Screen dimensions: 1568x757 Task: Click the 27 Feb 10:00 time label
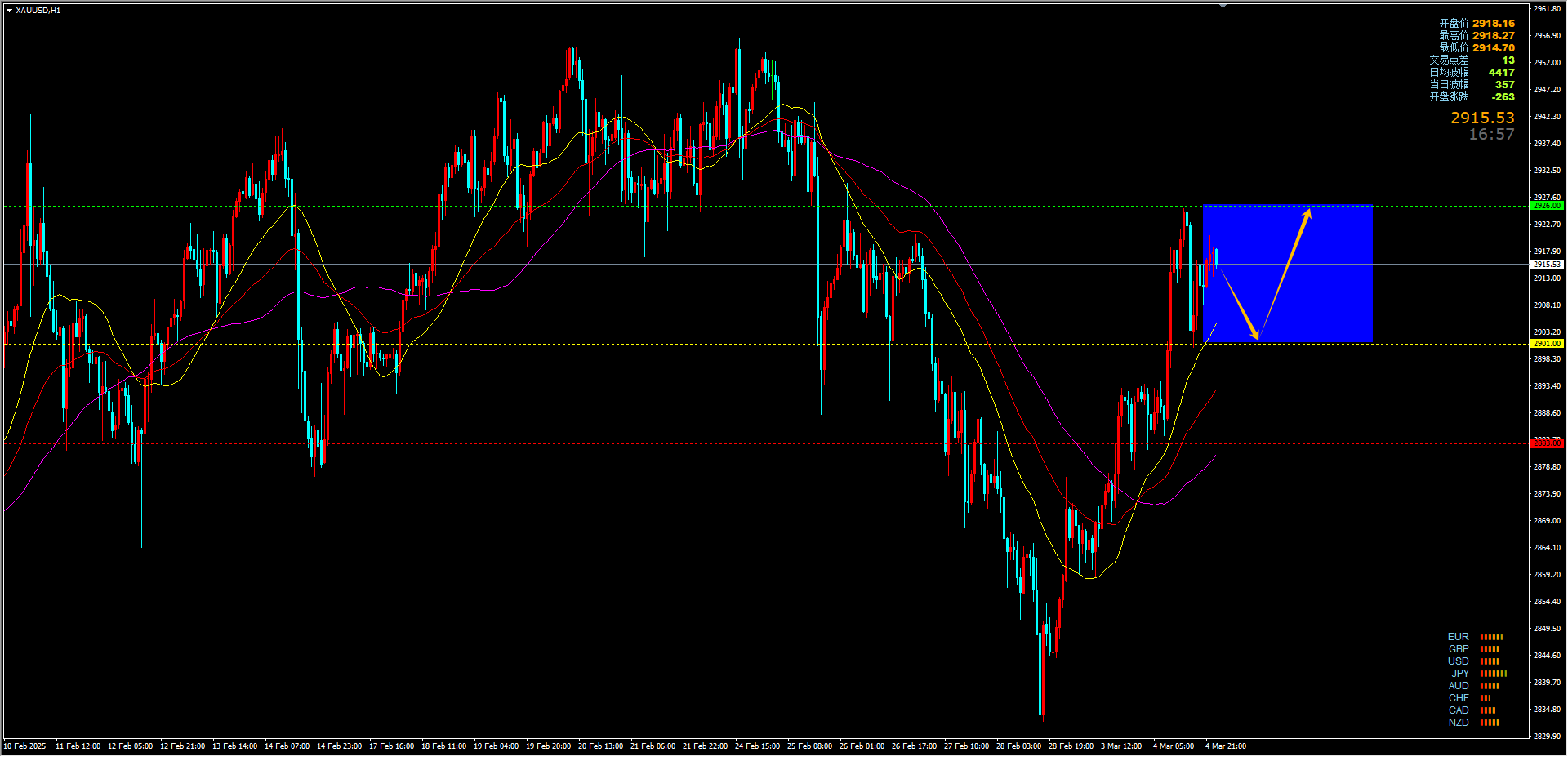tap(967, 746)
